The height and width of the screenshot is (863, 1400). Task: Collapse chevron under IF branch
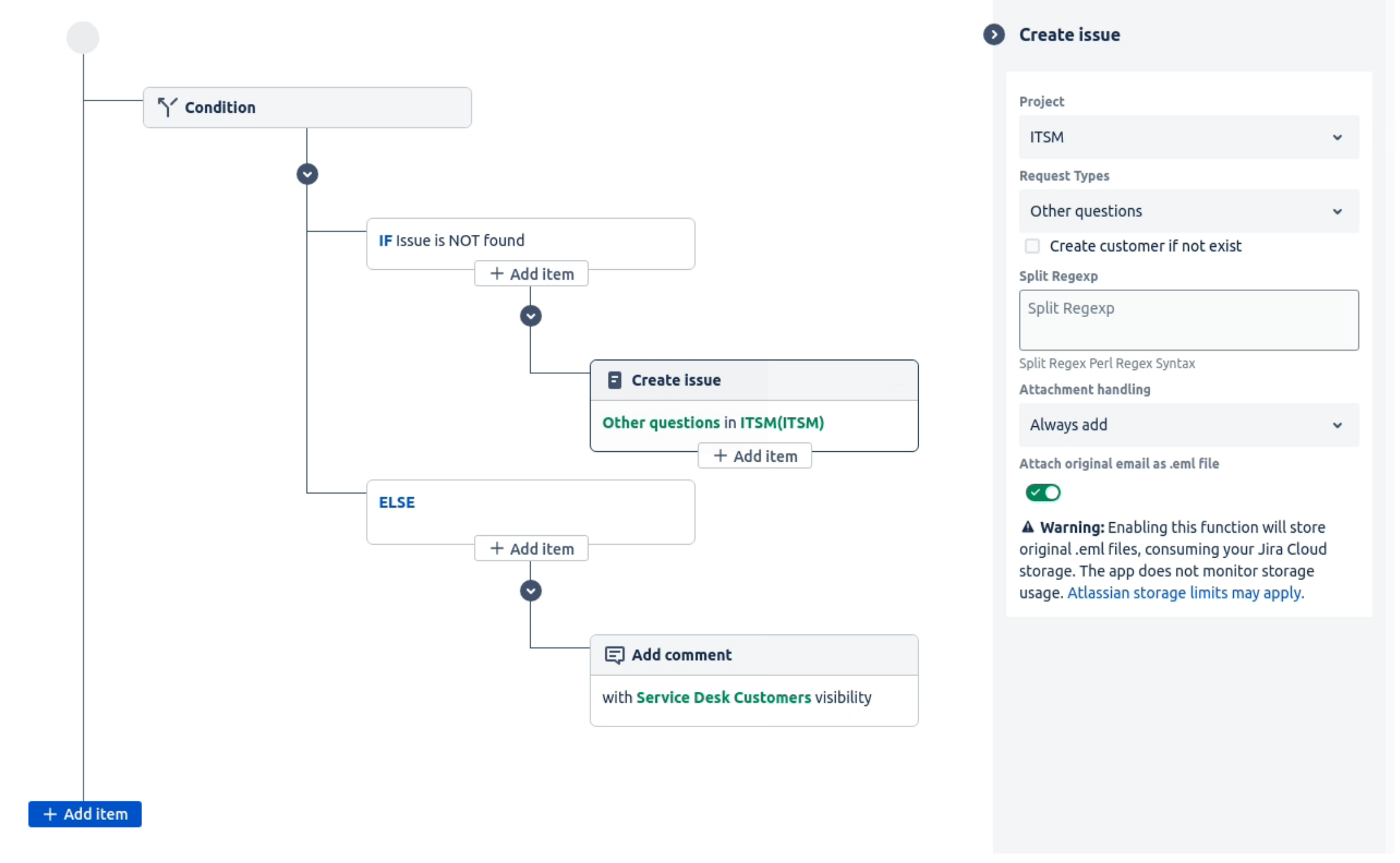(x=531, y=316)
